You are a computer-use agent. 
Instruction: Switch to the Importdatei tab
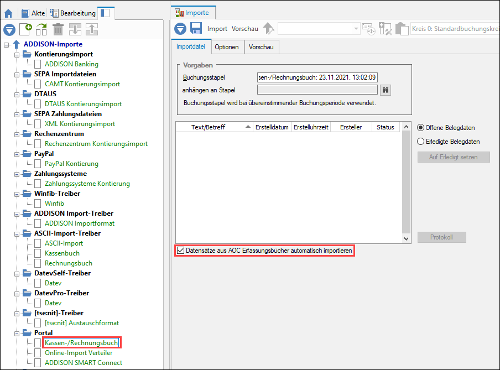pyautogui.click(x=191, y=47)
